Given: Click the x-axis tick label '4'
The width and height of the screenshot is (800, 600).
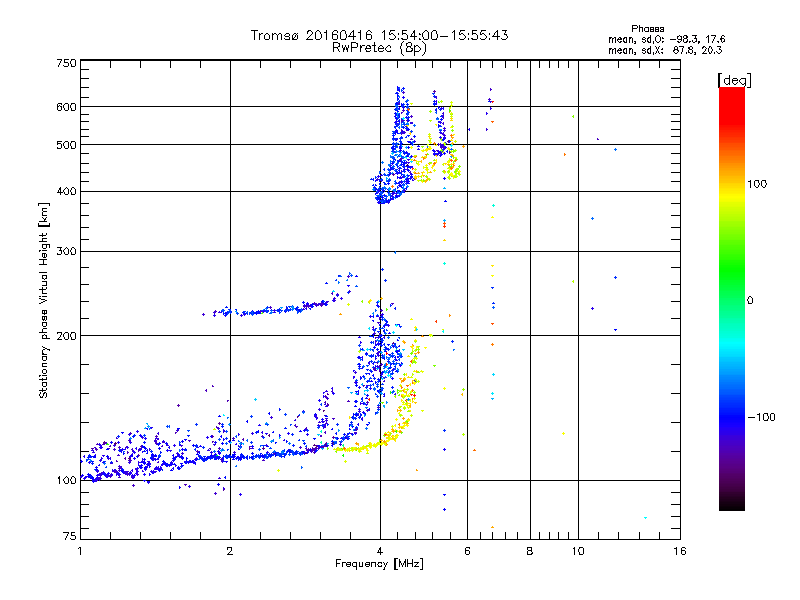Looking at the screenshot, I should 380,551.
